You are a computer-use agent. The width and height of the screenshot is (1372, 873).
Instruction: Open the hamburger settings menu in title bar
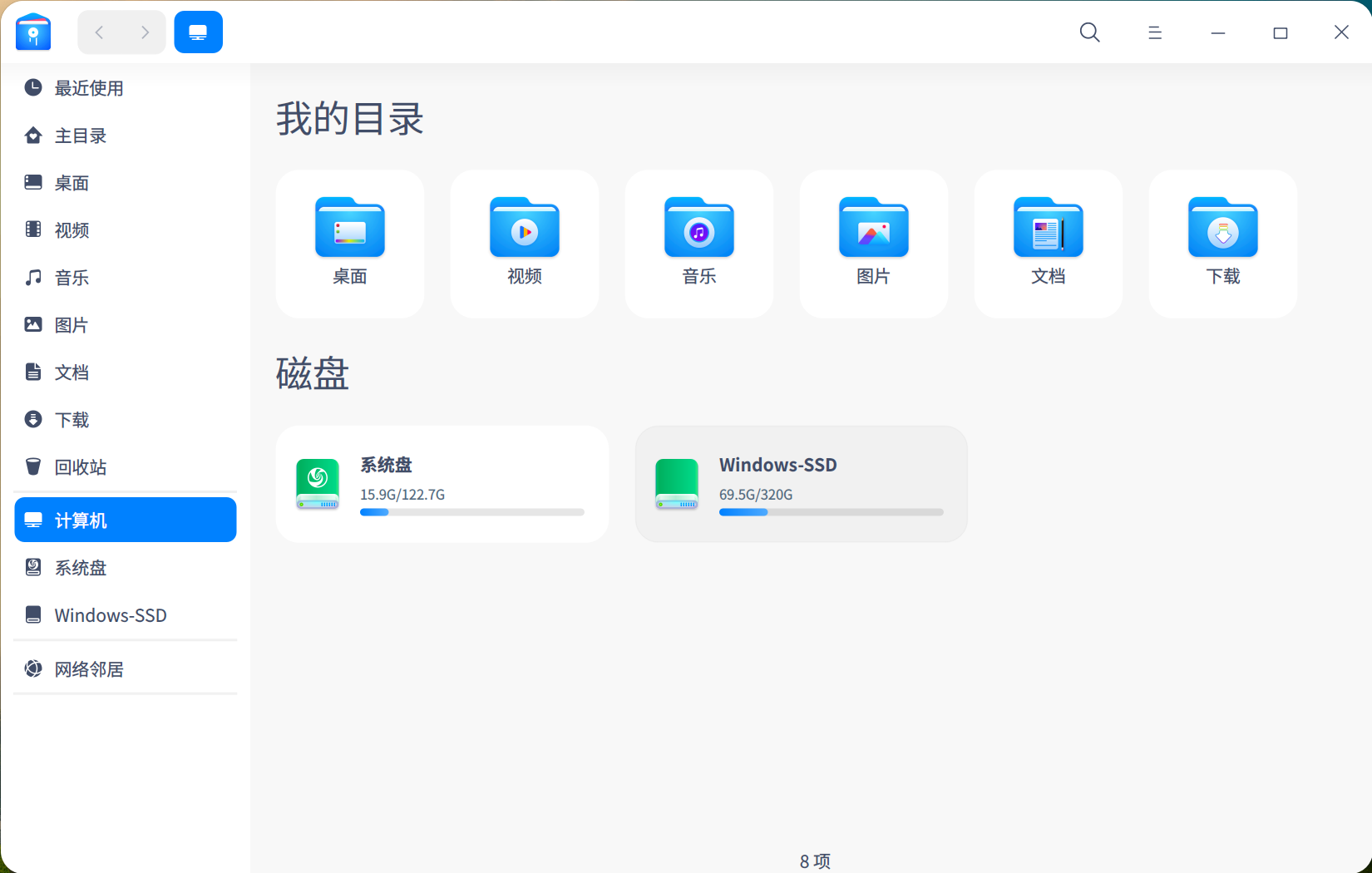pos(1154,32)
